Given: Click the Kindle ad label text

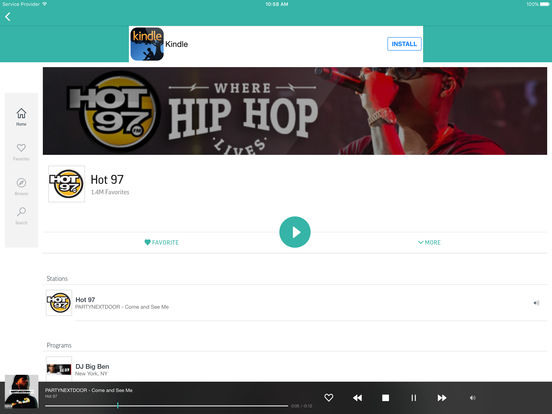Looking at the screenshot, I should click(176, 44).
